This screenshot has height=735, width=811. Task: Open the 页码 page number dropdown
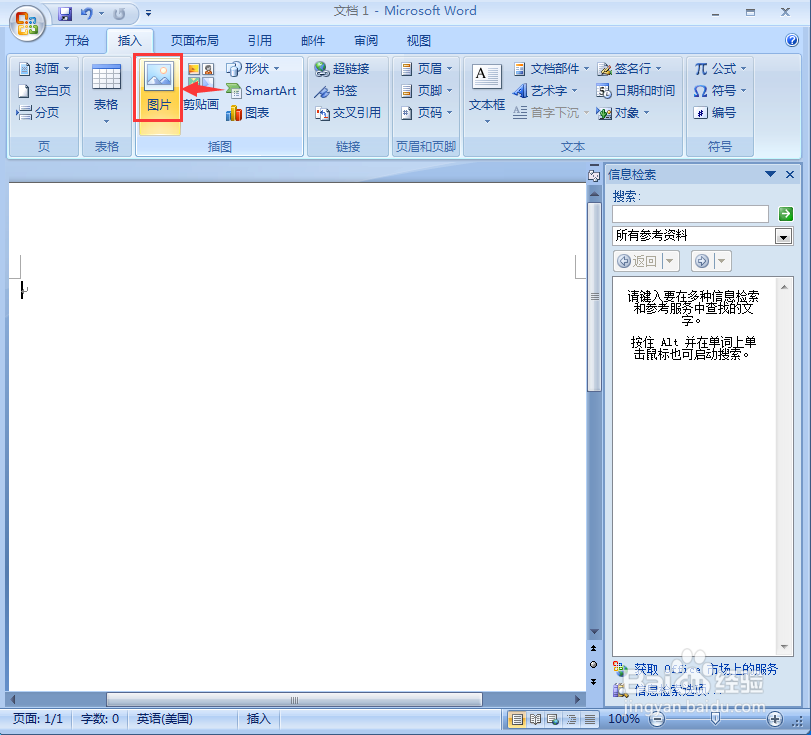426,112
